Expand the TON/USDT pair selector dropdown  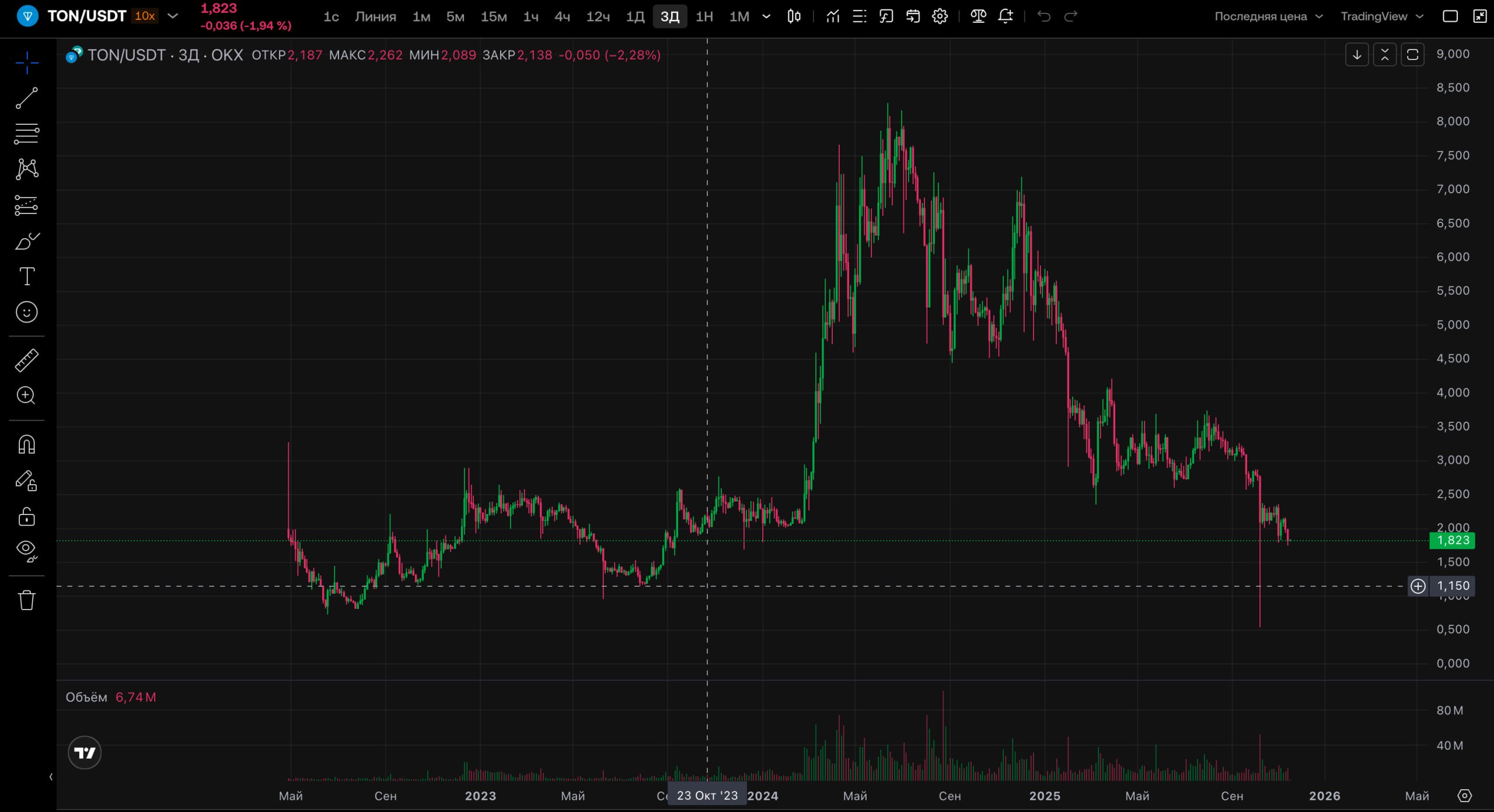(x=173, y=16)
